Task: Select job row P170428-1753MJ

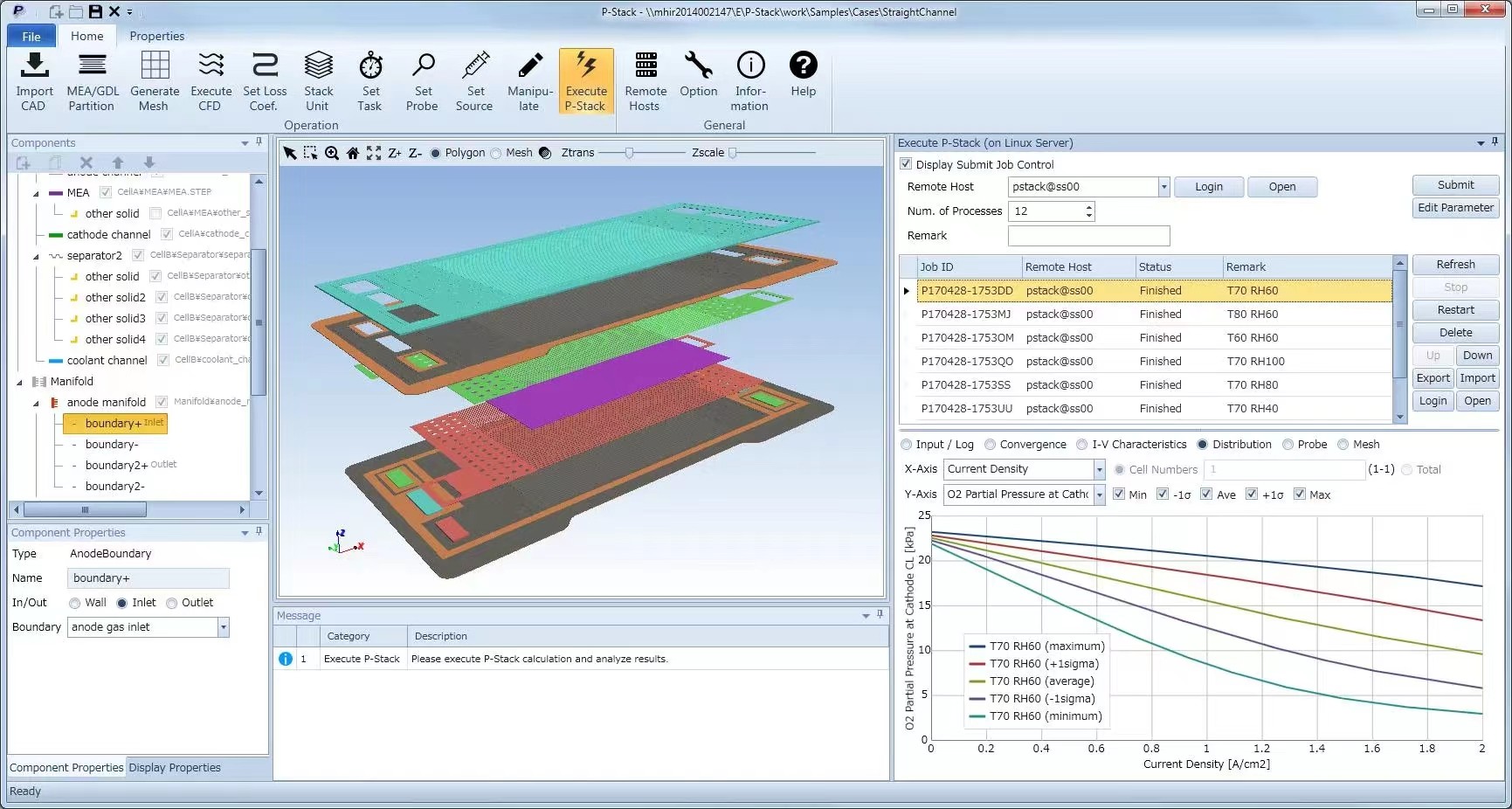Action: (x=1154, y=315)
